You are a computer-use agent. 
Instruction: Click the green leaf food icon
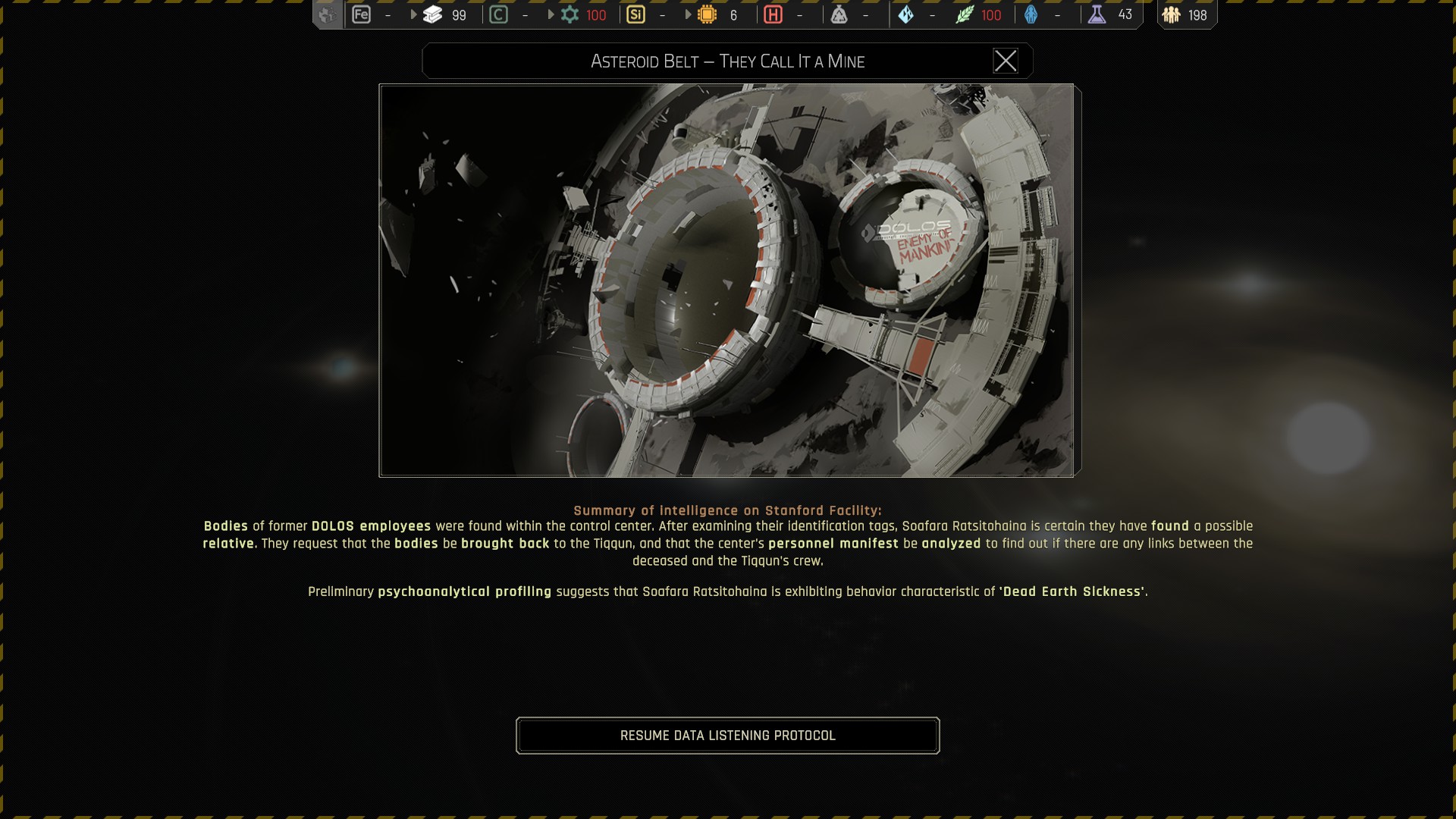pos(964,14)
